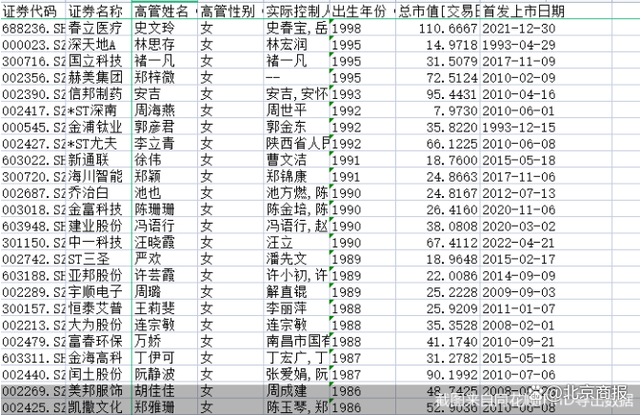Viewport: 640px width, 415px height.
Task: Select the value cell 72.5124
Action: coord(438,78)
